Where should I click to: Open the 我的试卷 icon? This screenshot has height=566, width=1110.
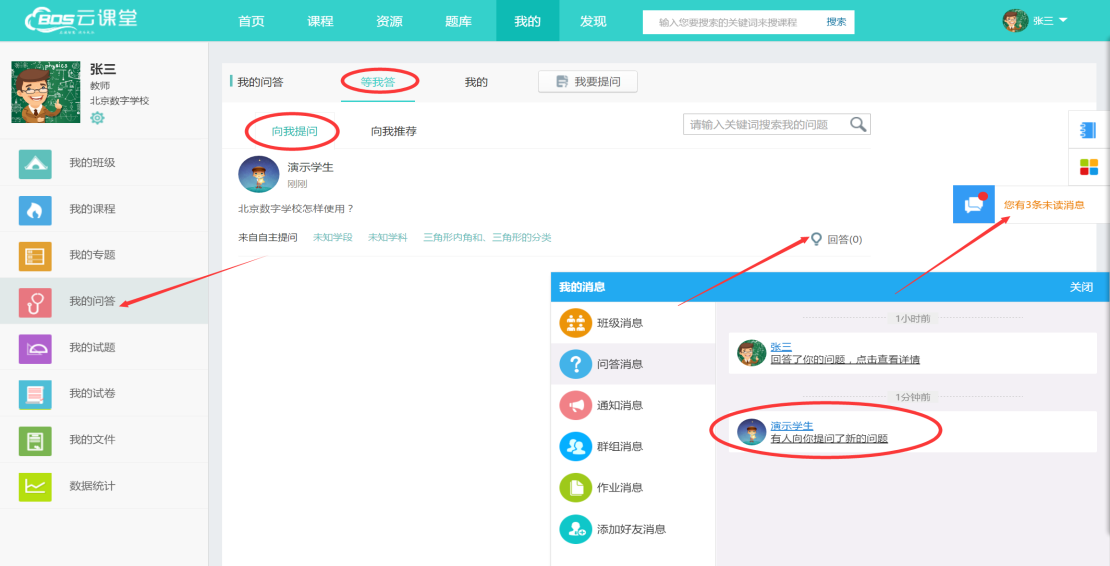(x=35, y=395)
